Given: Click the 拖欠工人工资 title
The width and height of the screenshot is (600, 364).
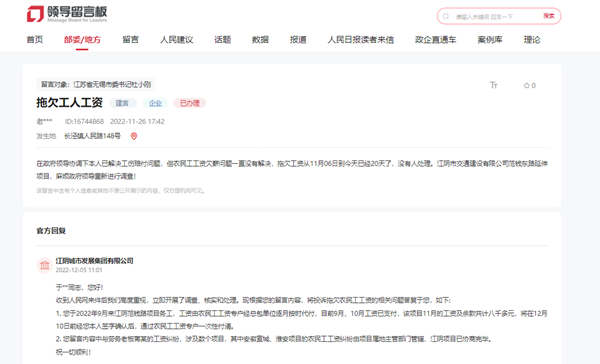Looking at the screenshot, I should 70,103.
